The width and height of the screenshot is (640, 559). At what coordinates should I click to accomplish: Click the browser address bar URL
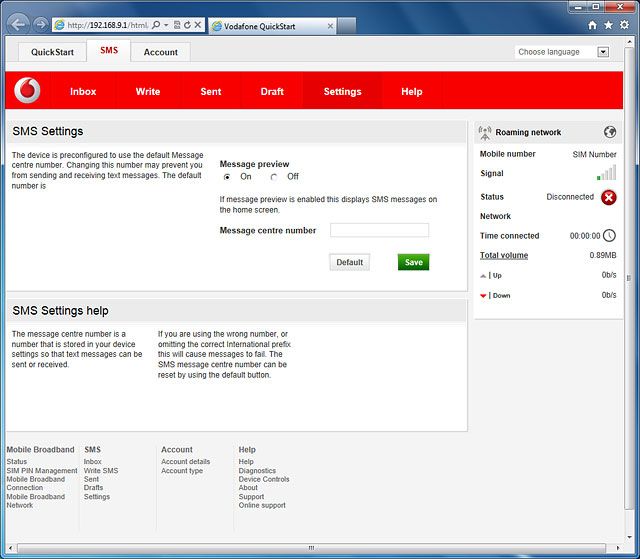[108, 25]
